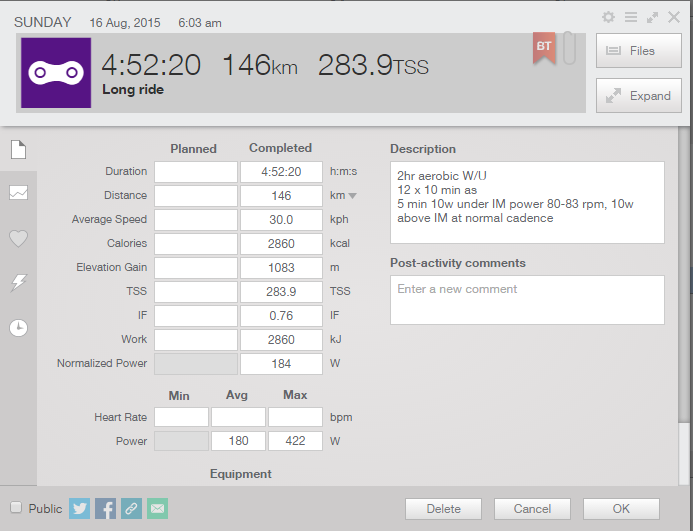The height and width of the screenshot is (531, 693).
Task: Click the Heart Rate Min field
Action: pyautogui.click(x=181, y=417)
